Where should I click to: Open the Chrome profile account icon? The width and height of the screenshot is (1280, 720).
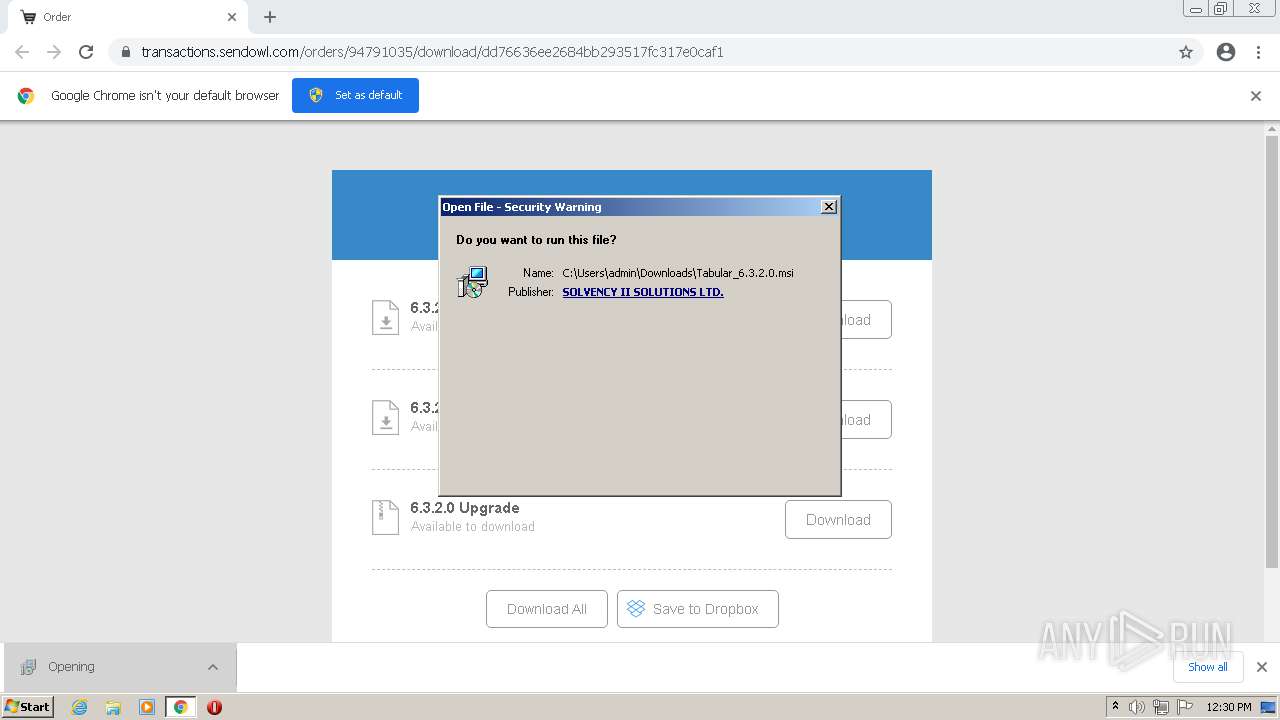coord(1226,52)
